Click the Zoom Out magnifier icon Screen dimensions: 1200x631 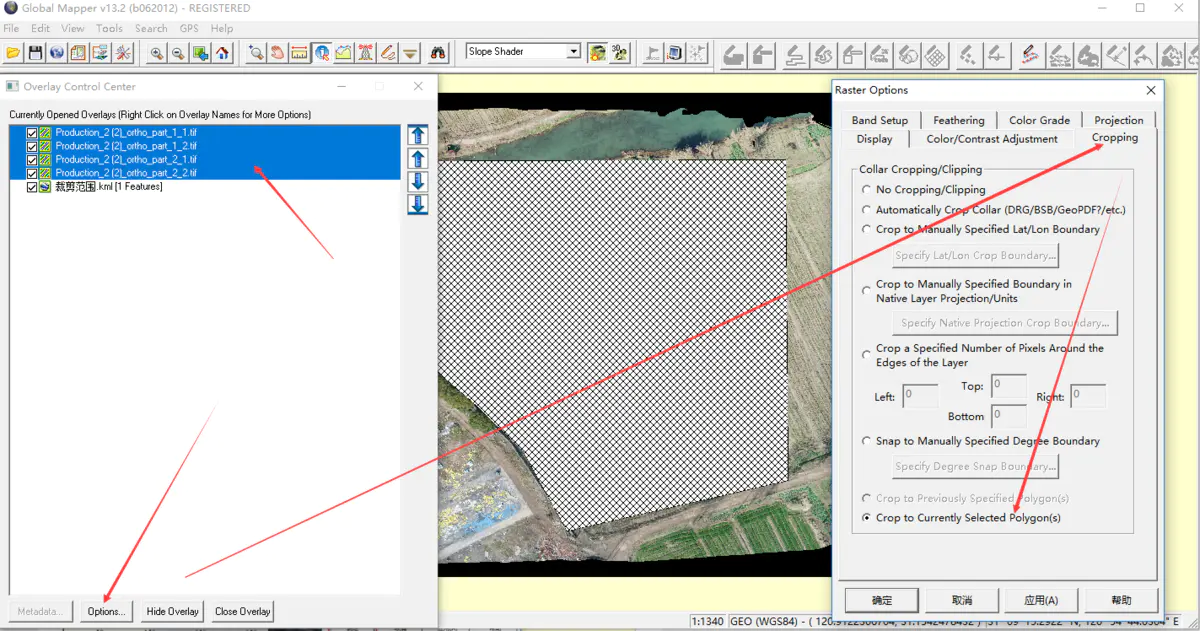pyautogui.click(x=178, y=52)
